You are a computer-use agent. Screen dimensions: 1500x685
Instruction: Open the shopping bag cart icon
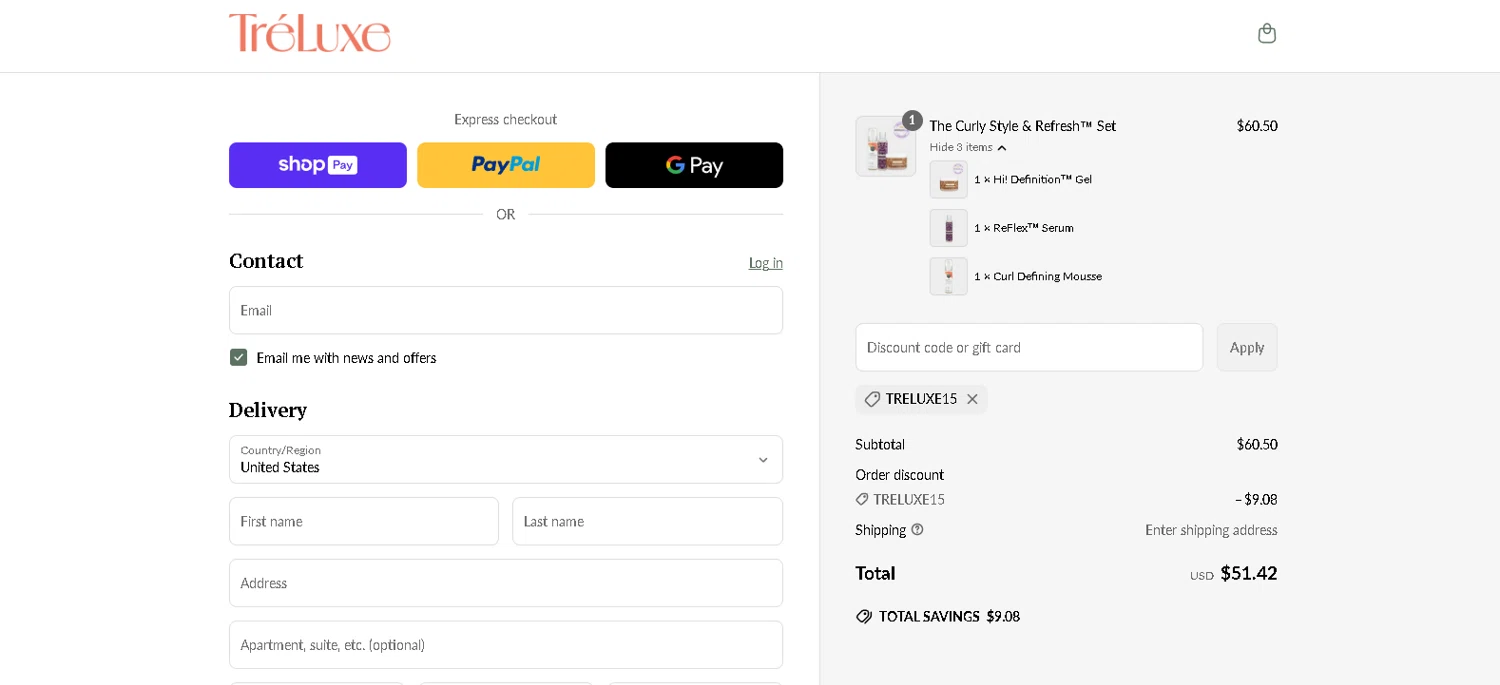pos(1266,33)
